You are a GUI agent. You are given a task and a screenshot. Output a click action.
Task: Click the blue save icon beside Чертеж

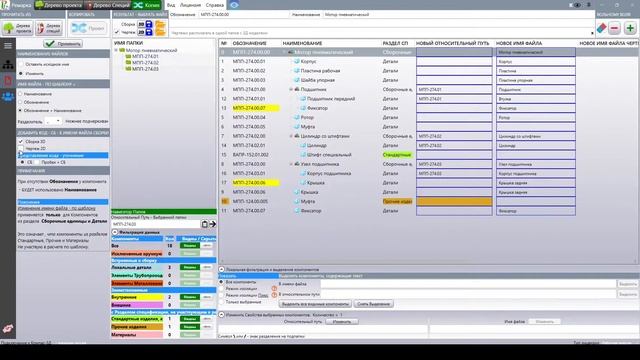[149, 32]
